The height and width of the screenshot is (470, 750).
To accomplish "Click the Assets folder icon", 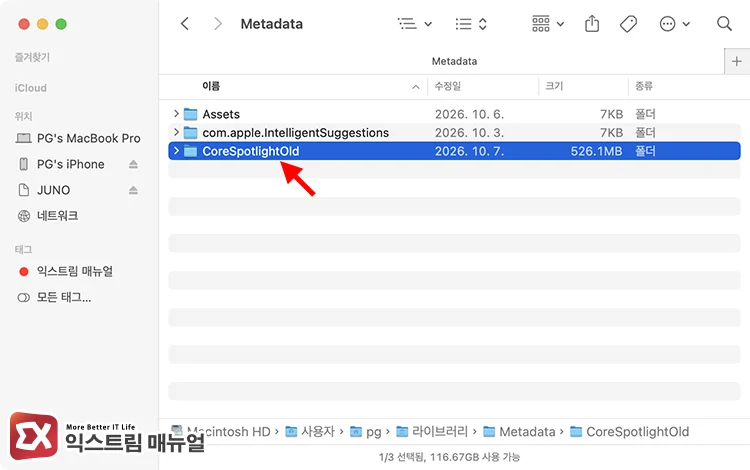I will (x=191, y=114).
